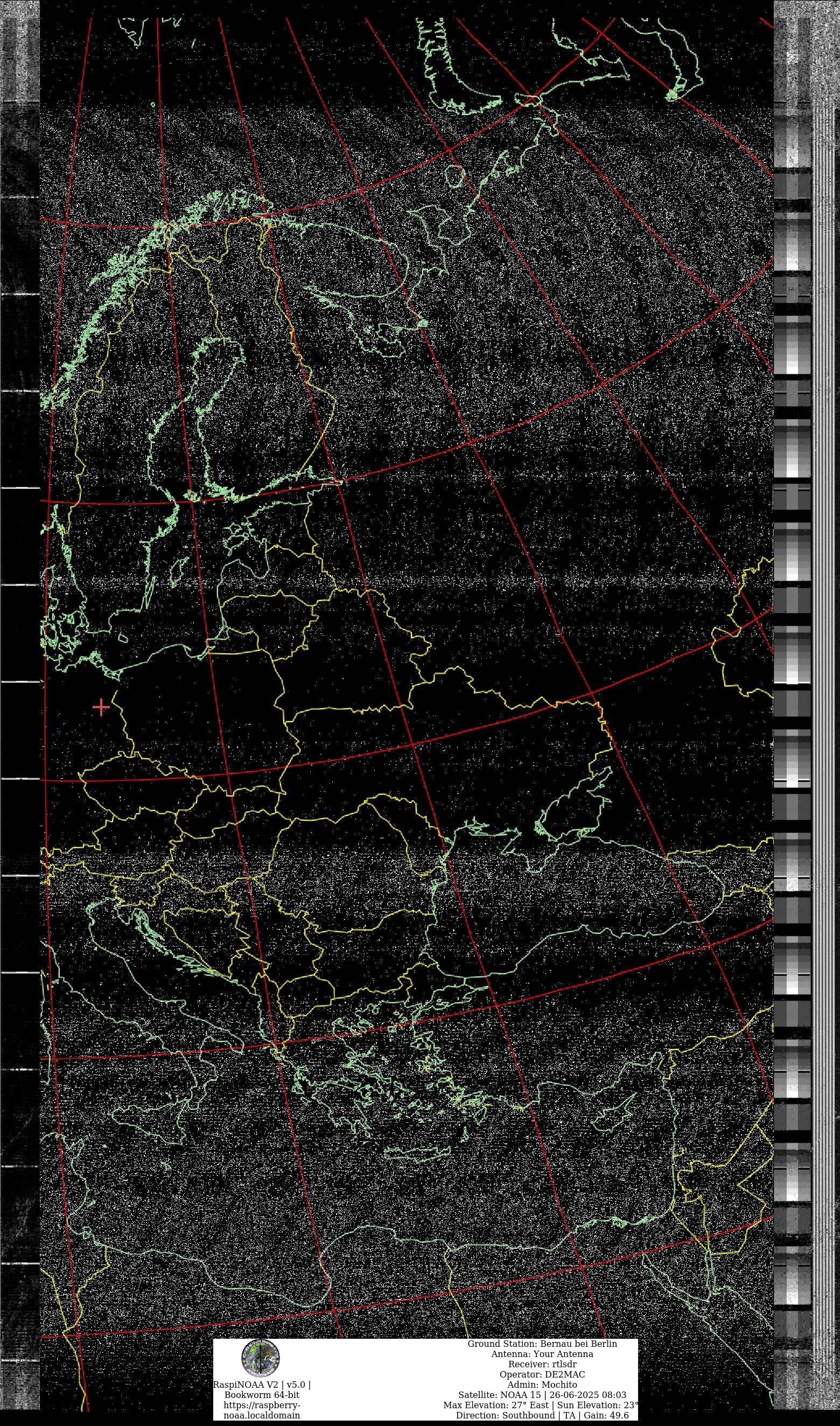Select the 'Operator: DE2MAC' line

point(542,1374)
